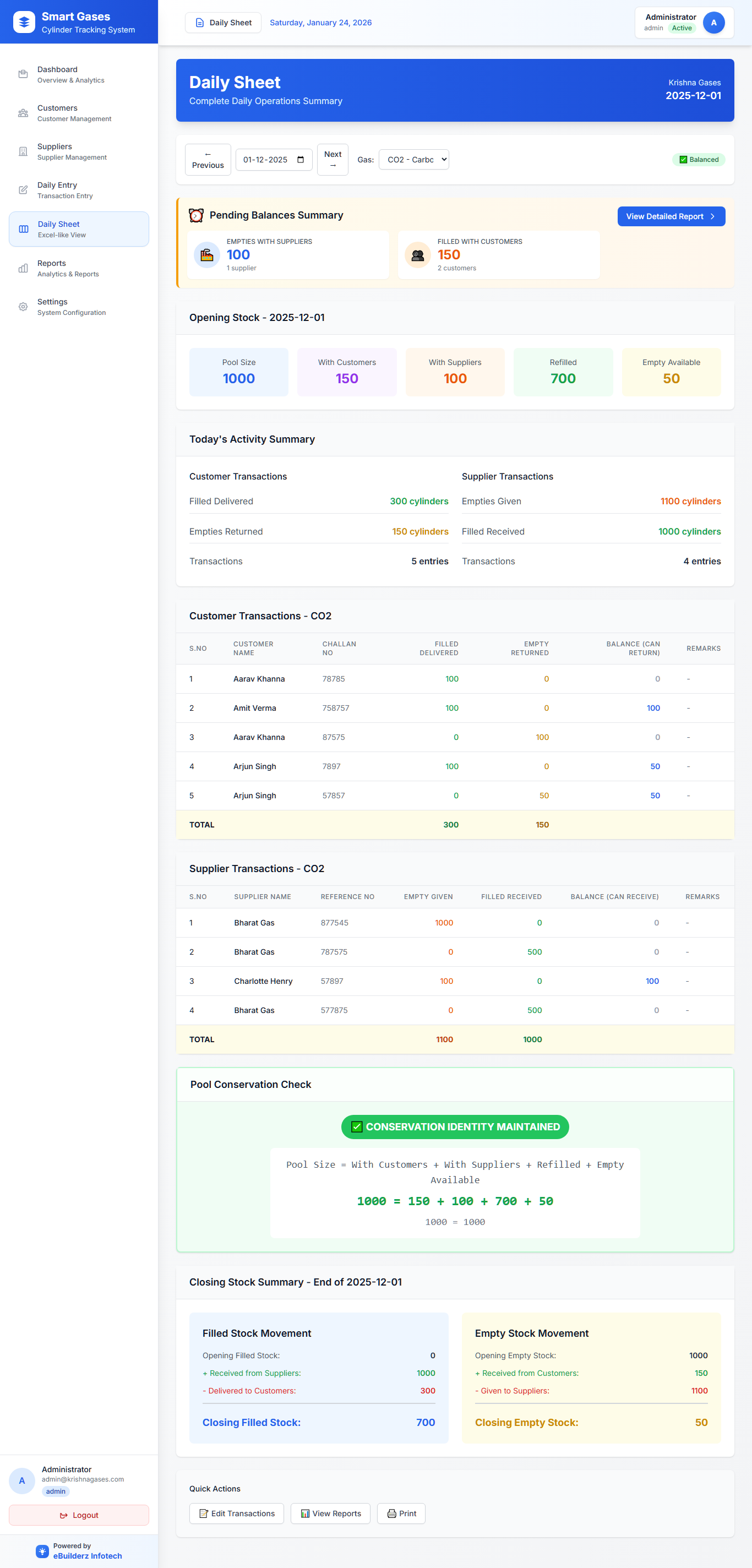Click the sidebar footer Administrator avatar
This screenshot has width=752, height=1568.
[x=22, y=1480]
